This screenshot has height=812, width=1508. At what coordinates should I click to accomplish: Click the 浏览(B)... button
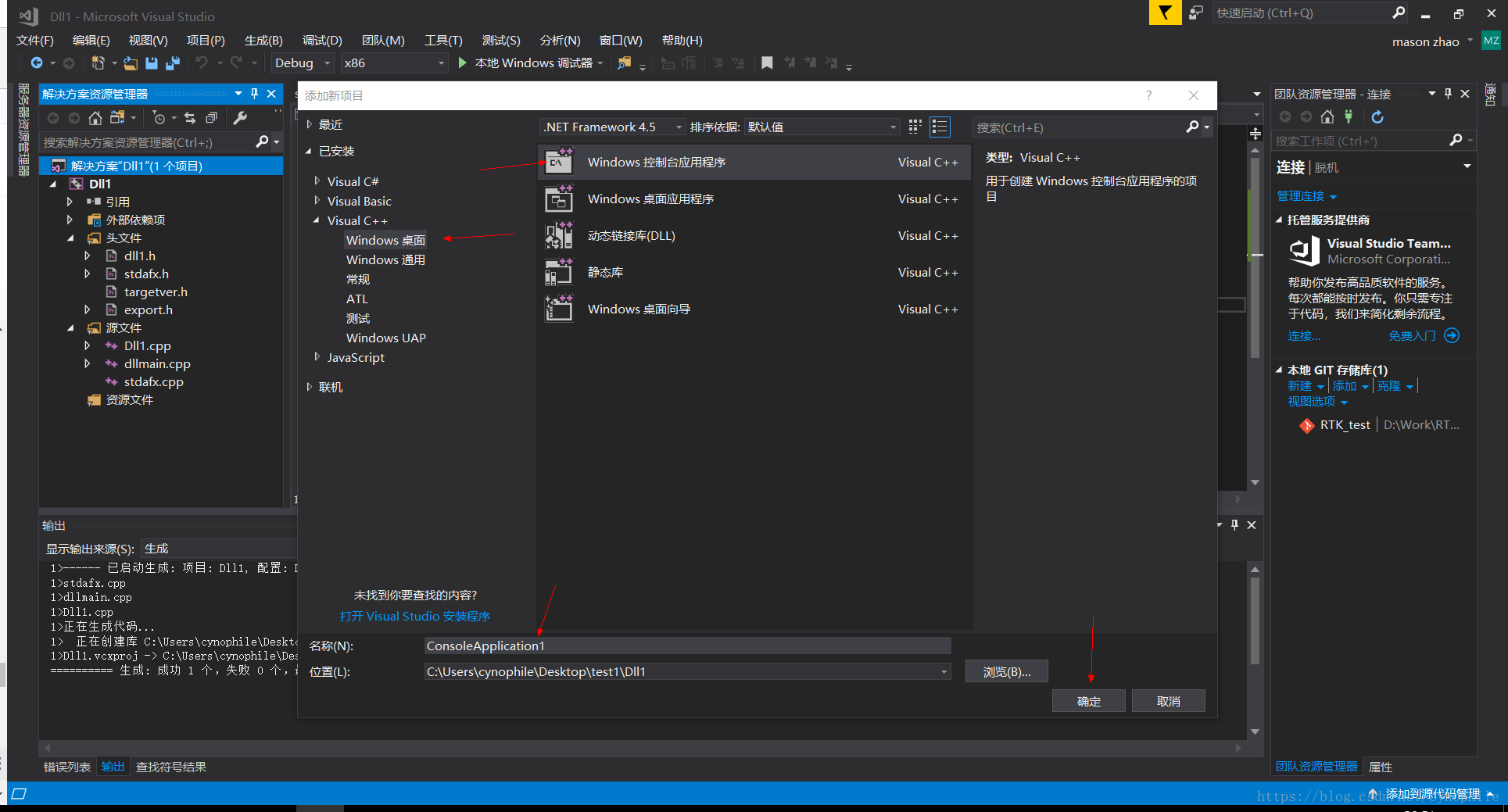pyautogui.click(x=1007, y=671)
